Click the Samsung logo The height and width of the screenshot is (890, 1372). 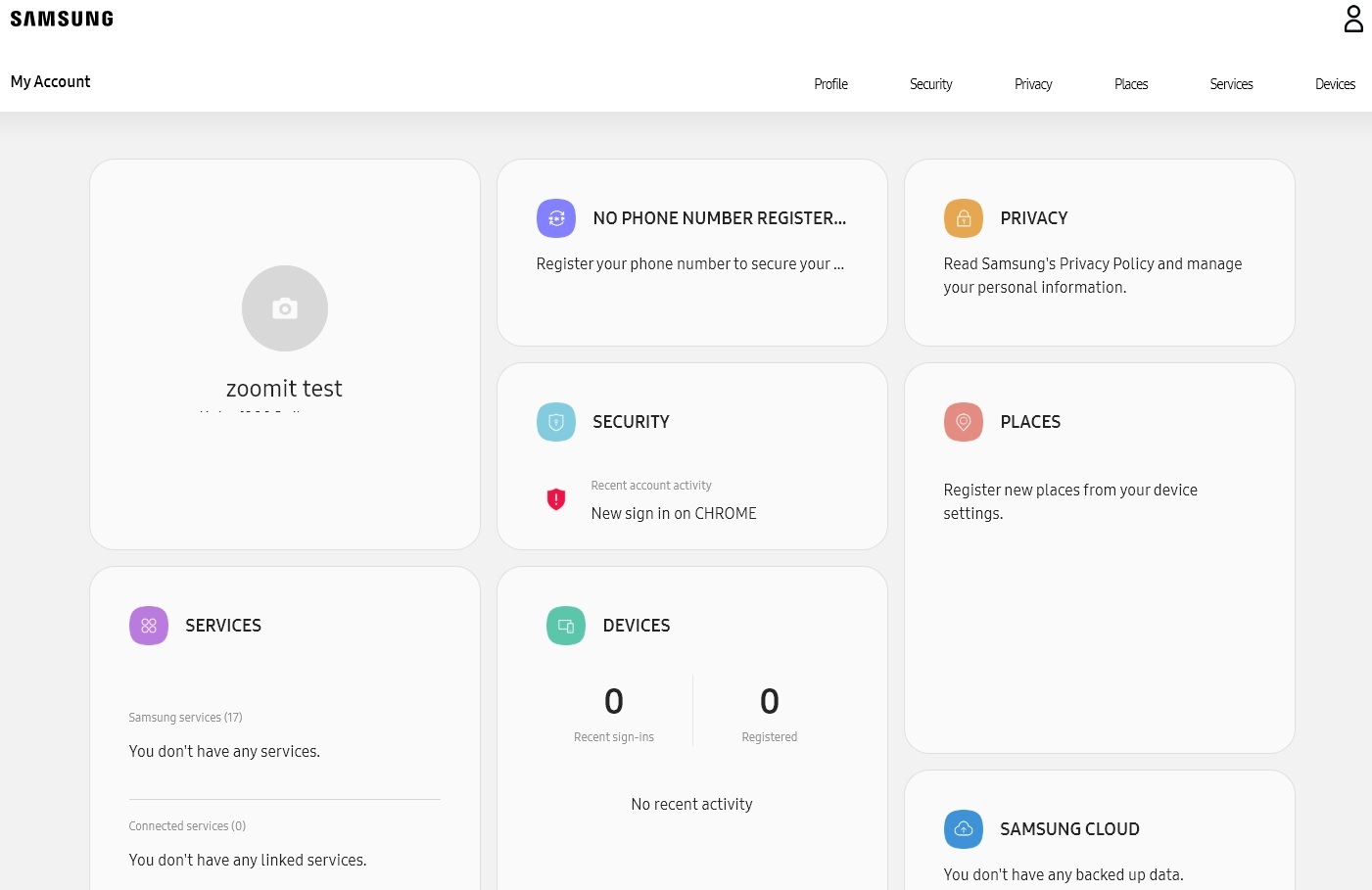click(62, 19)
